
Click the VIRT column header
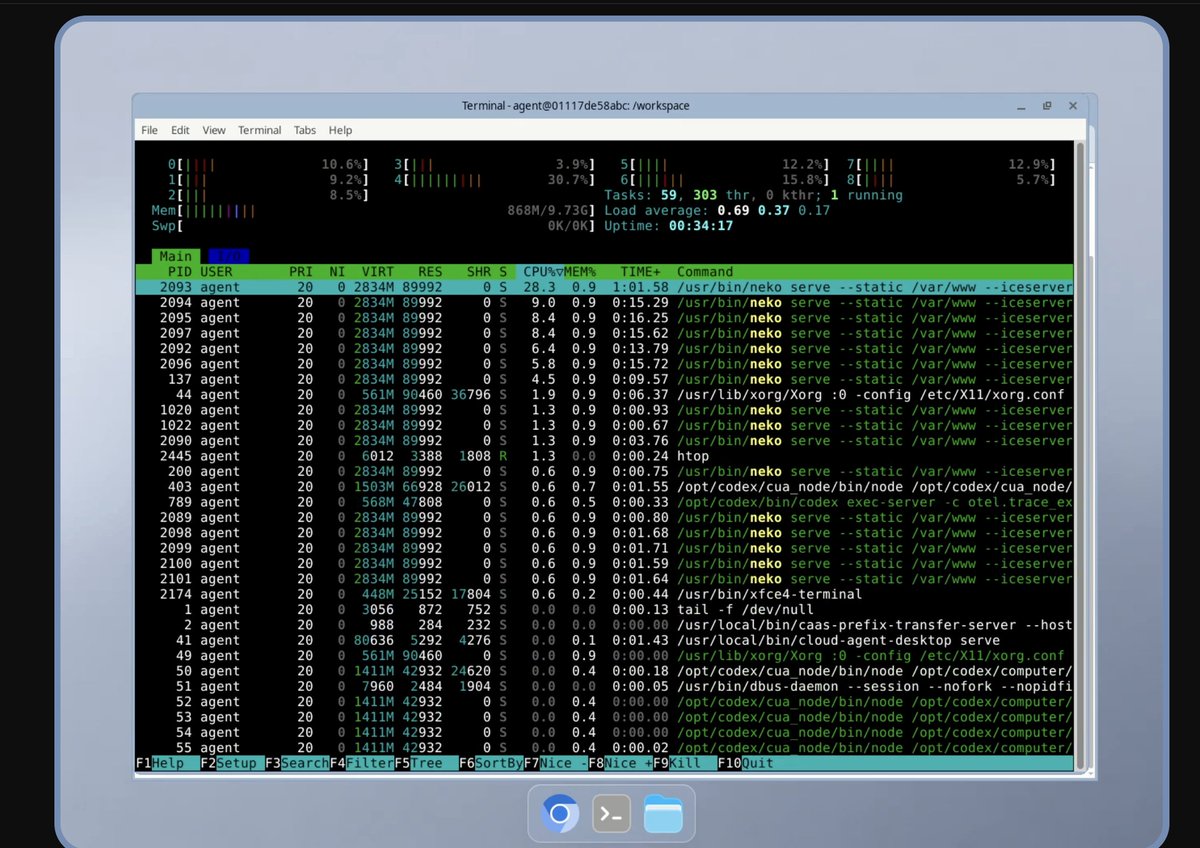377,272
